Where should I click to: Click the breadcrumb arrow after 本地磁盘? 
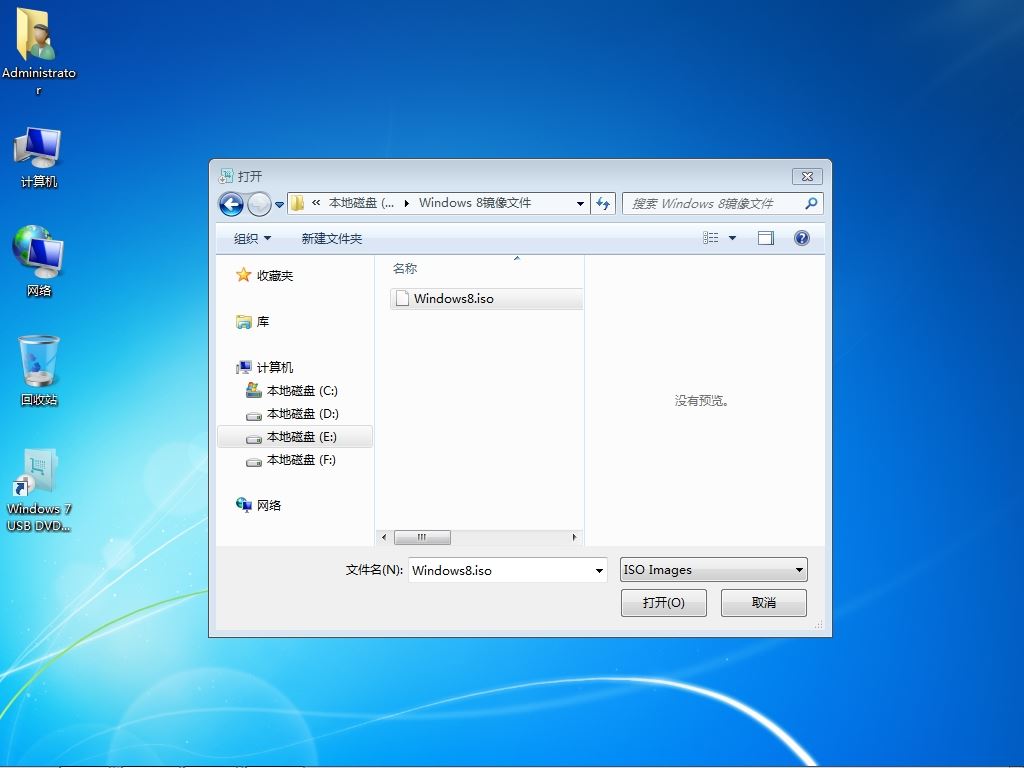point(406,204)
